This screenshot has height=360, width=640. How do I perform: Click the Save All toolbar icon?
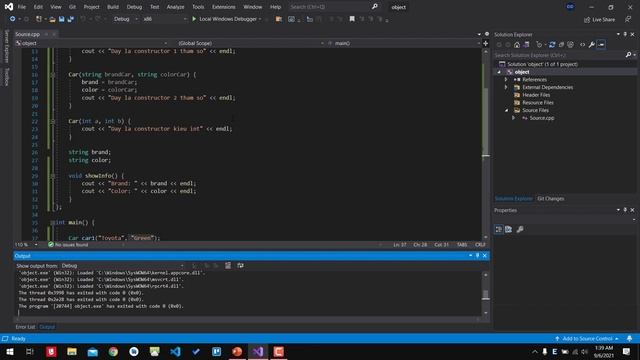[71, 19]
